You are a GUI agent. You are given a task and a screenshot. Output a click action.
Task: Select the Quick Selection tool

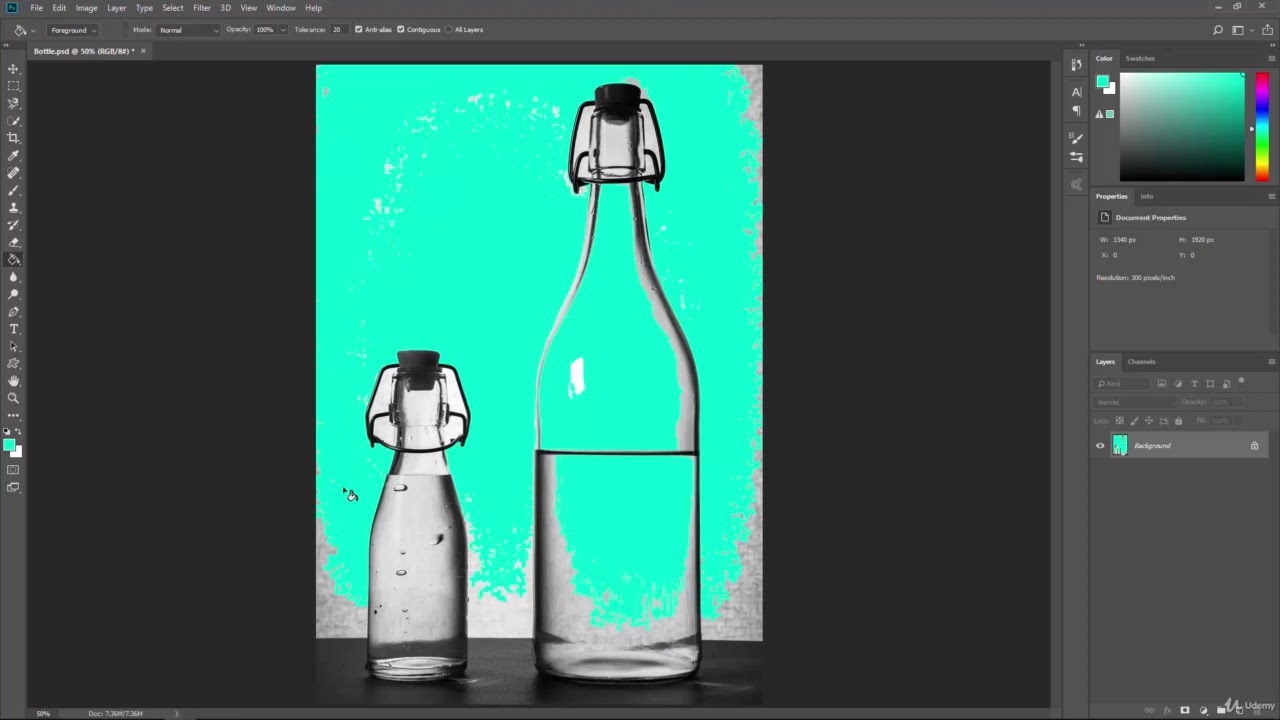coord(13,121)
